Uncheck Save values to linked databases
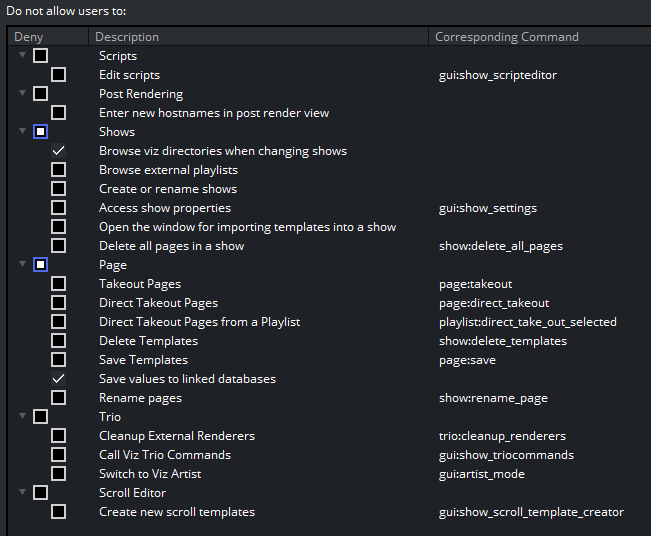The height and width of the screenshot is (536, 651). (59, 379)
